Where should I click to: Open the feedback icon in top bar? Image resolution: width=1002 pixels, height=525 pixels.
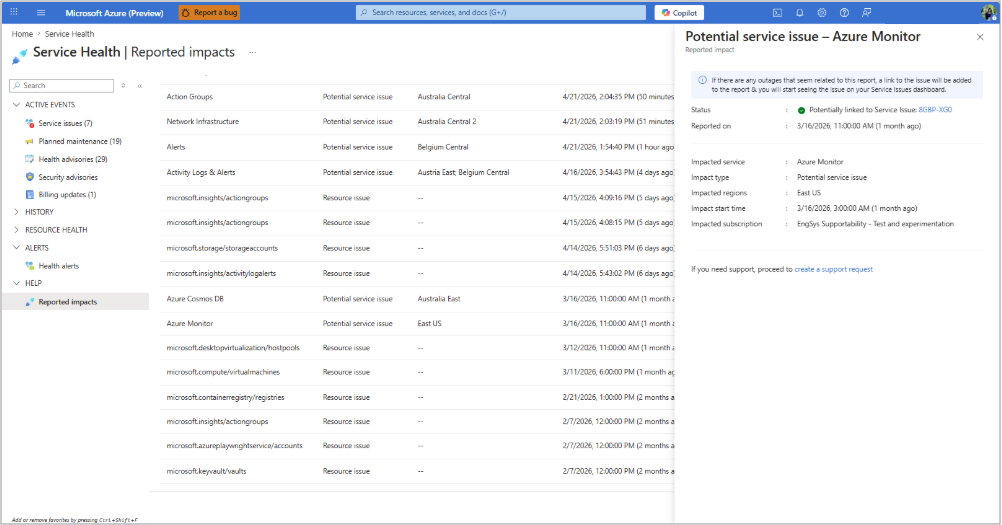click(x=867, y=12)
